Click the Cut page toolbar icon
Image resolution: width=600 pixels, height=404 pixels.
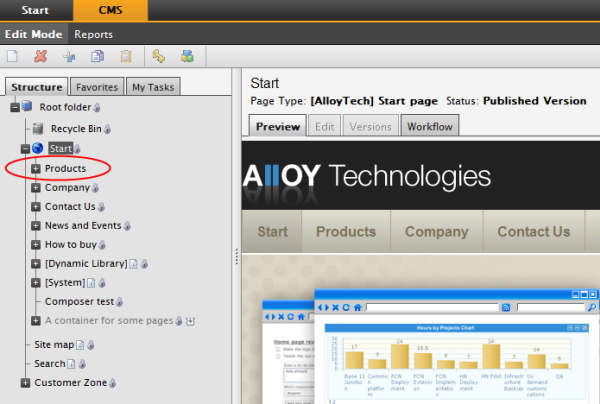pyautogui.click(x=69, y=55)
